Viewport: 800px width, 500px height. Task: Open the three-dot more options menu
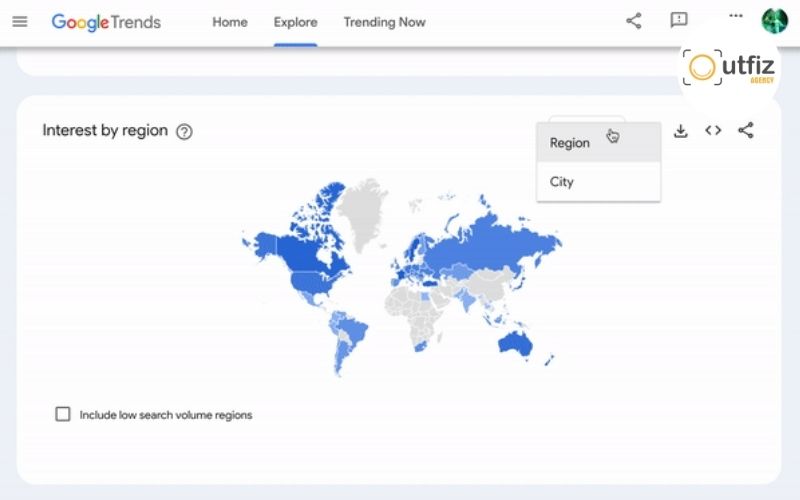(x=736, y=16)
